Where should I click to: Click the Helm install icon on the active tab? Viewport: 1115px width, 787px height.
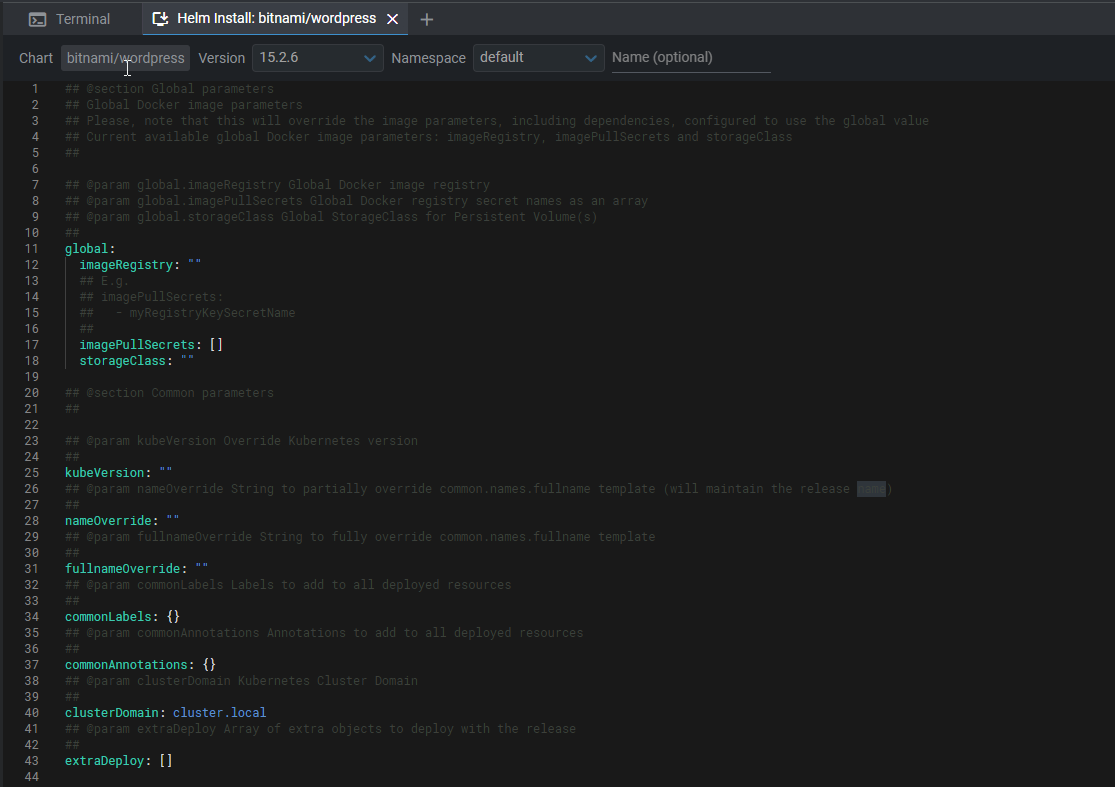click(x=162, y=18)
